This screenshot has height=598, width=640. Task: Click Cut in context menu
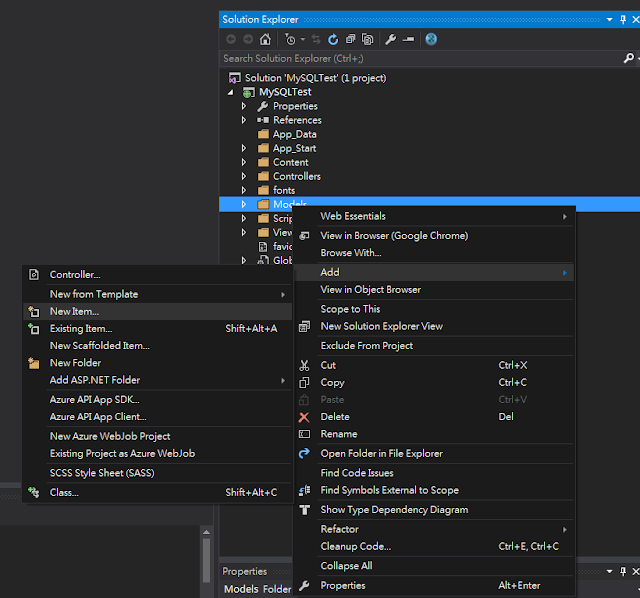433,365
